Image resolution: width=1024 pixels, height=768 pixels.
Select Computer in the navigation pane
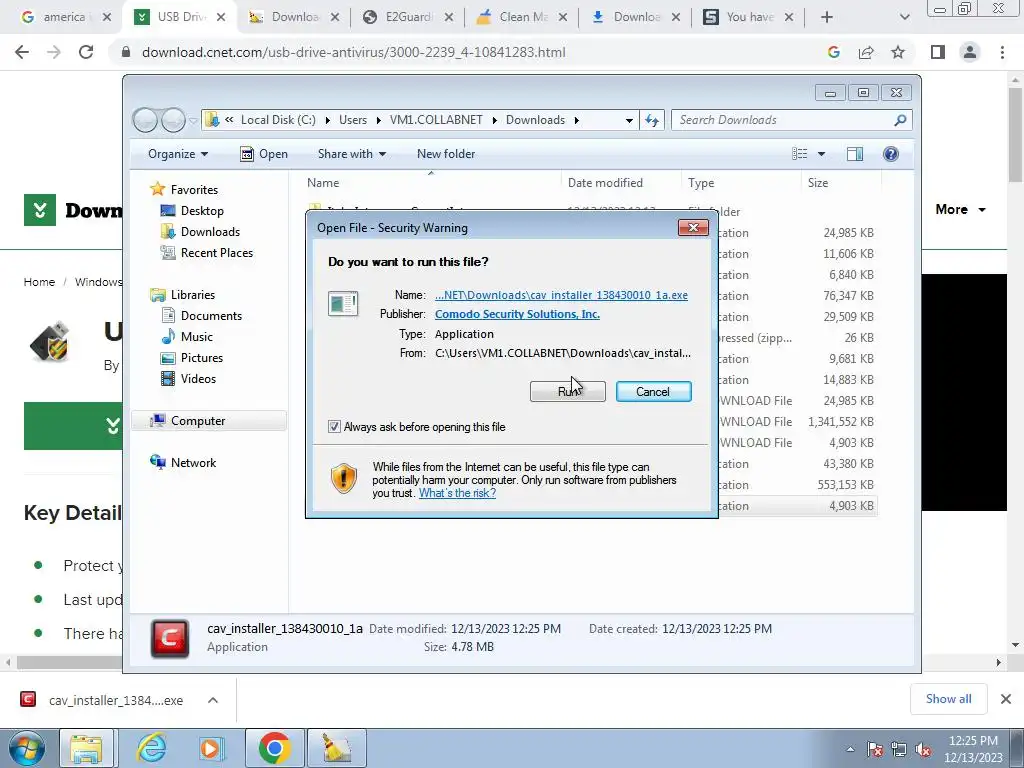coord(198,421)
